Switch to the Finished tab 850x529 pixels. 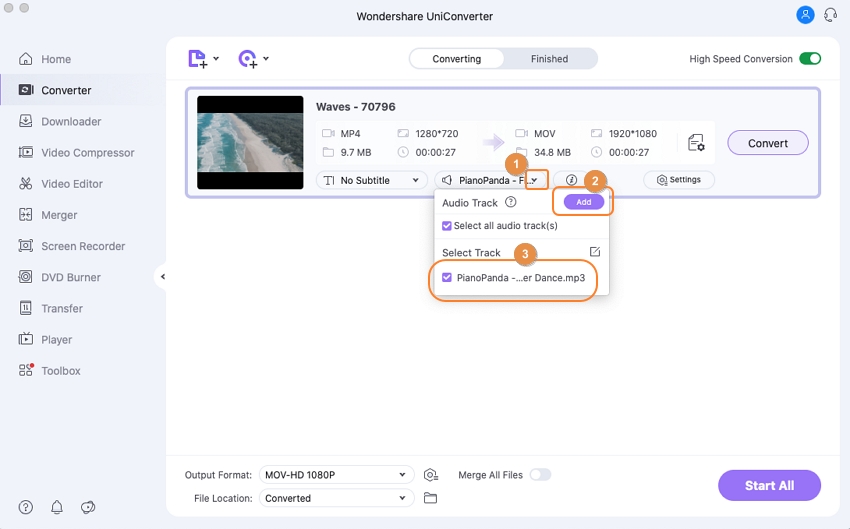click(x=549, y=59)
